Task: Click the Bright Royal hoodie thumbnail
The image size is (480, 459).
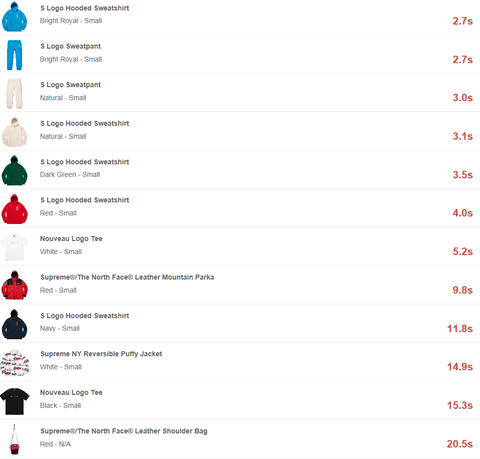Action: pos(14,17)
